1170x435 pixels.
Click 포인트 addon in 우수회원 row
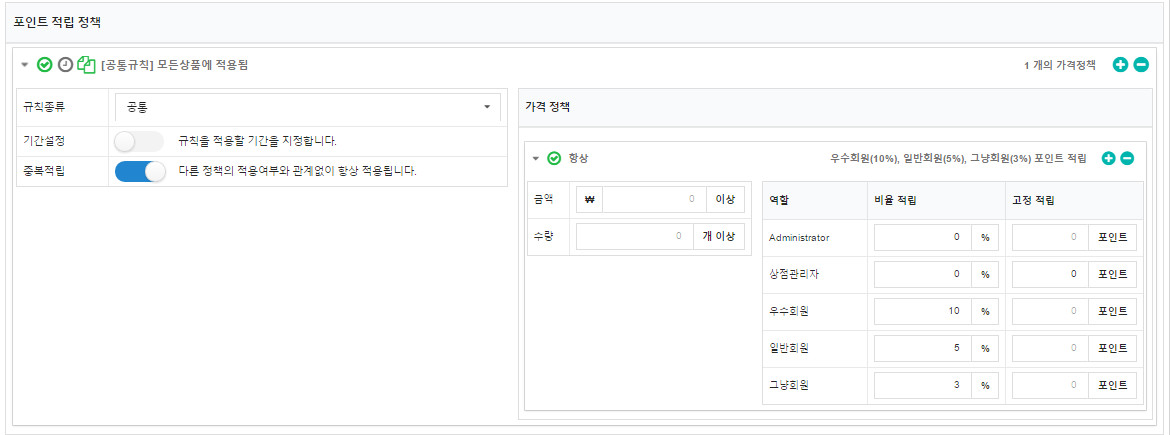1112,311
